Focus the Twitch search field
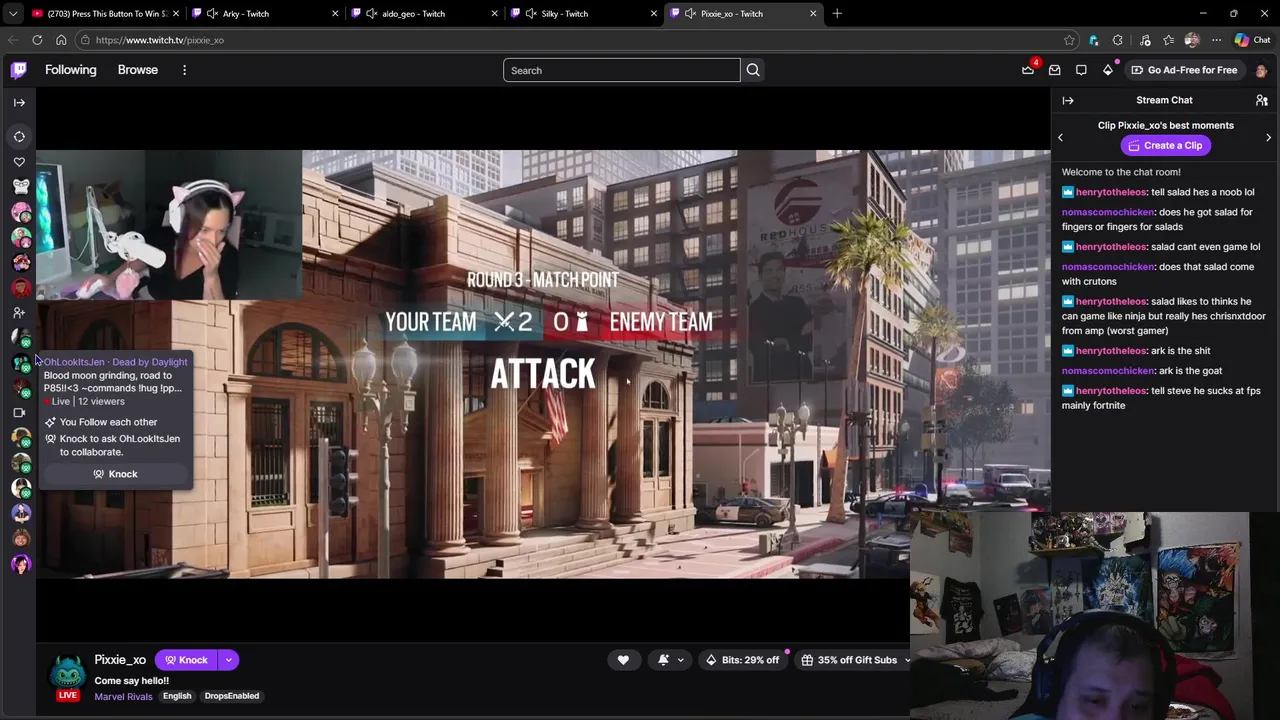 (x=621, y=70)
